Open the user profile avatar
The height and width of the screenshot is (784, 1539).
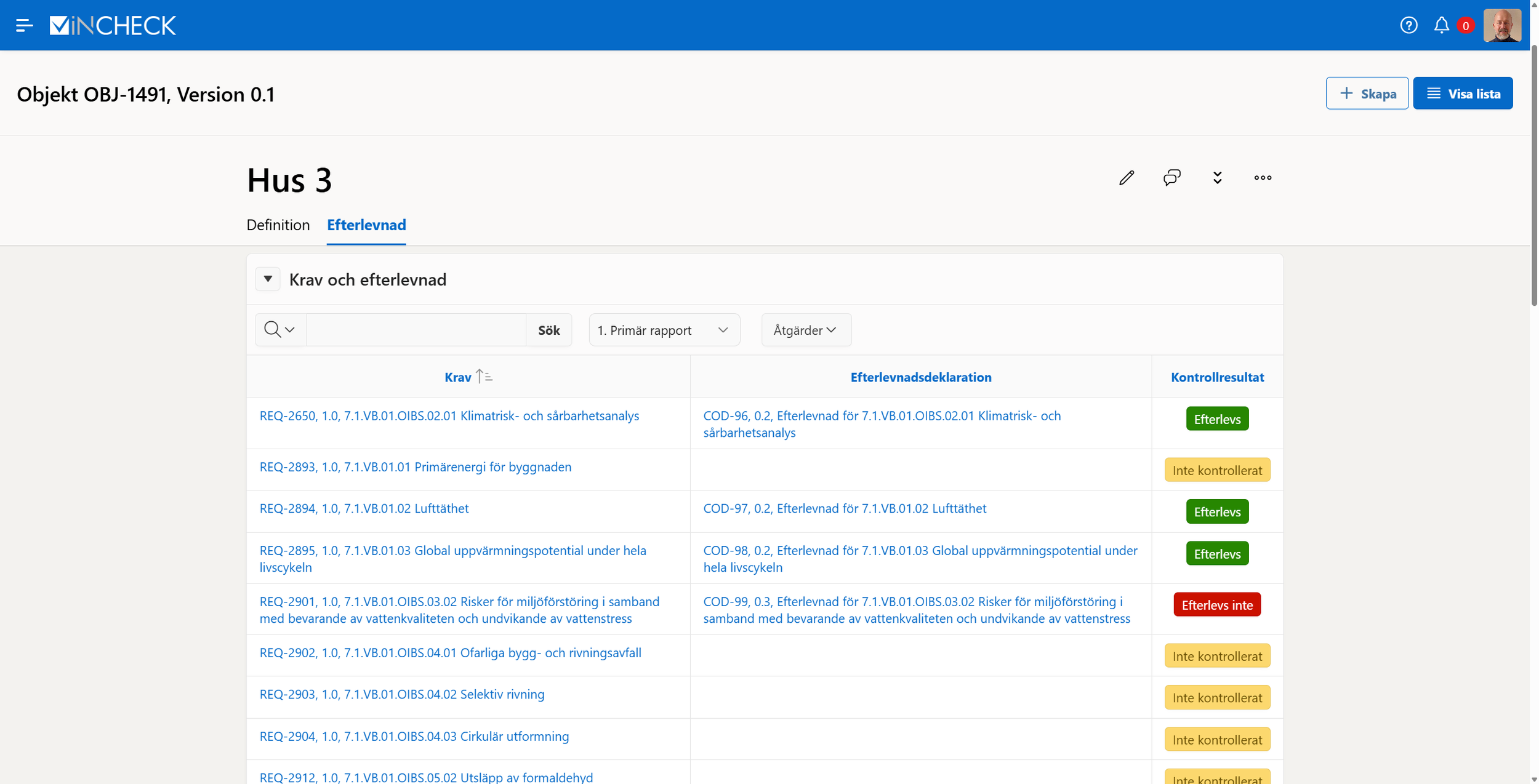tap(1501, 25)
